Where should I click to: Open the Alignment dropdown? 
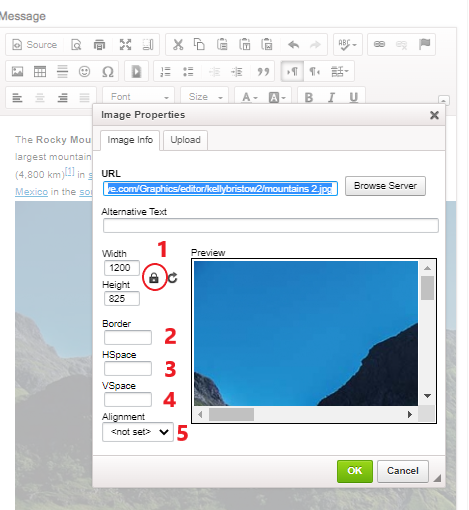(x=138, y=432)
